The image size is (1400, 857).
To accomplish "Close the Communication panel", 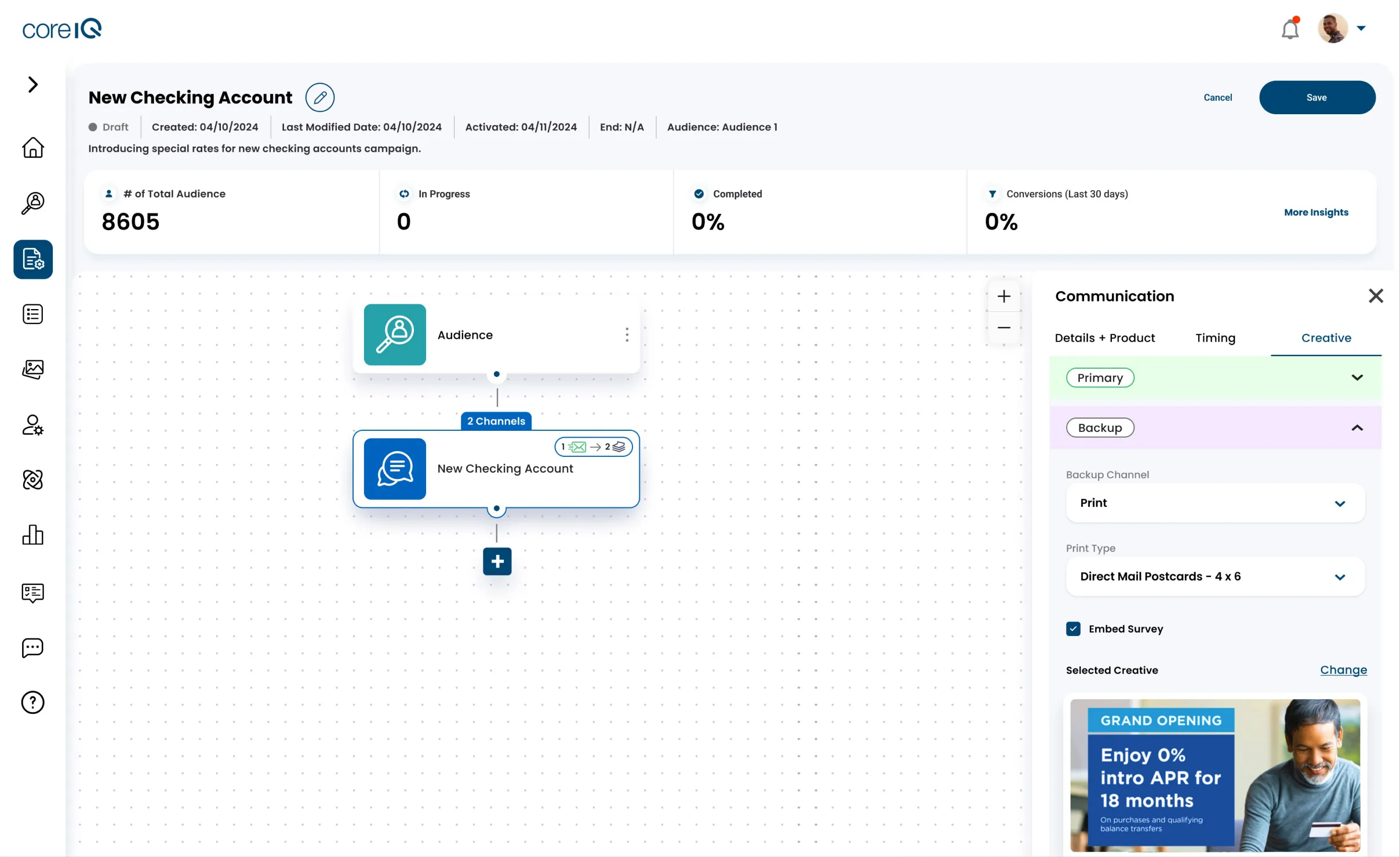I will (x=1376, y=296).
